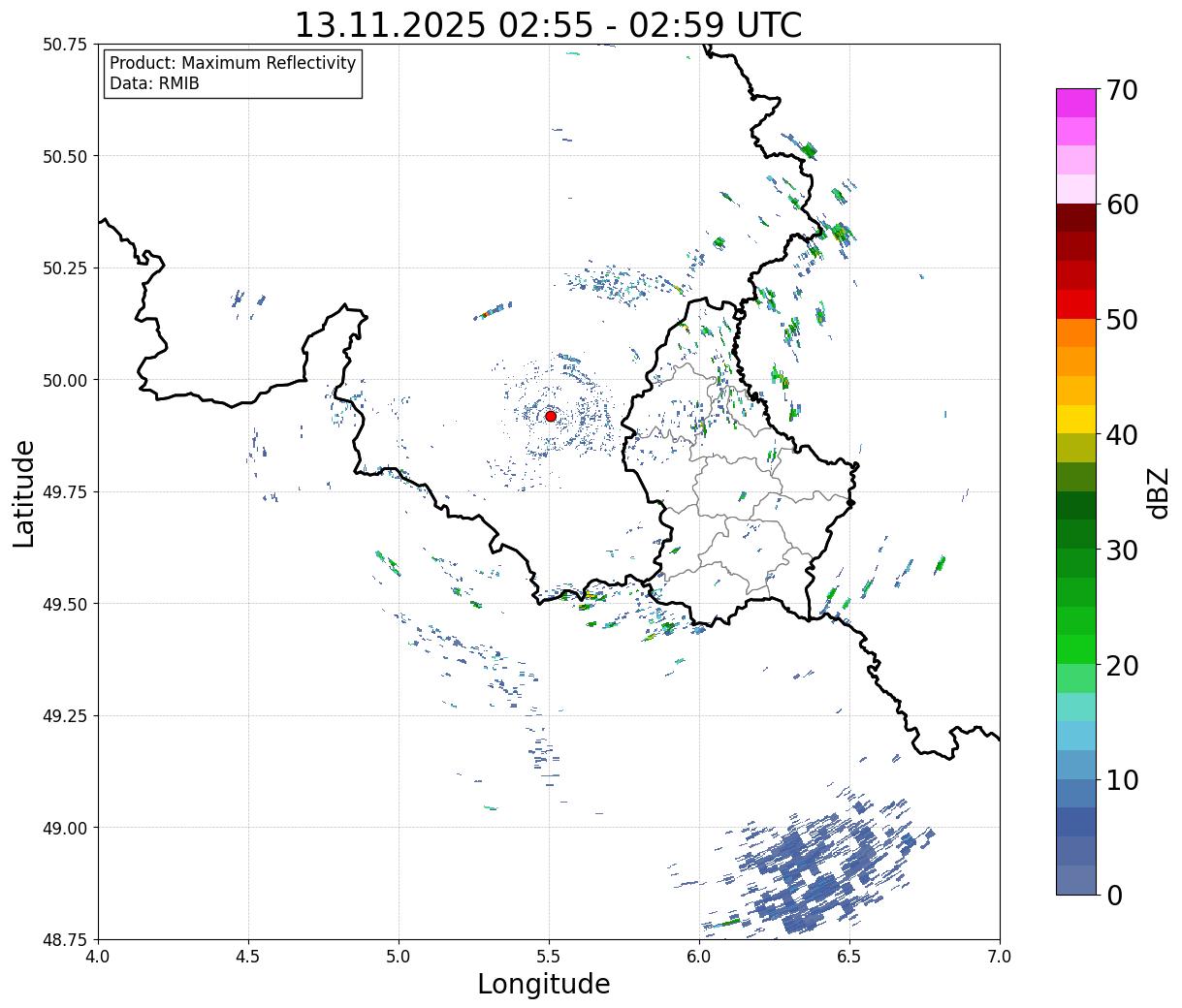Click the 49.00 latitude tick label

pyautogui.click(x=65, y=828)
